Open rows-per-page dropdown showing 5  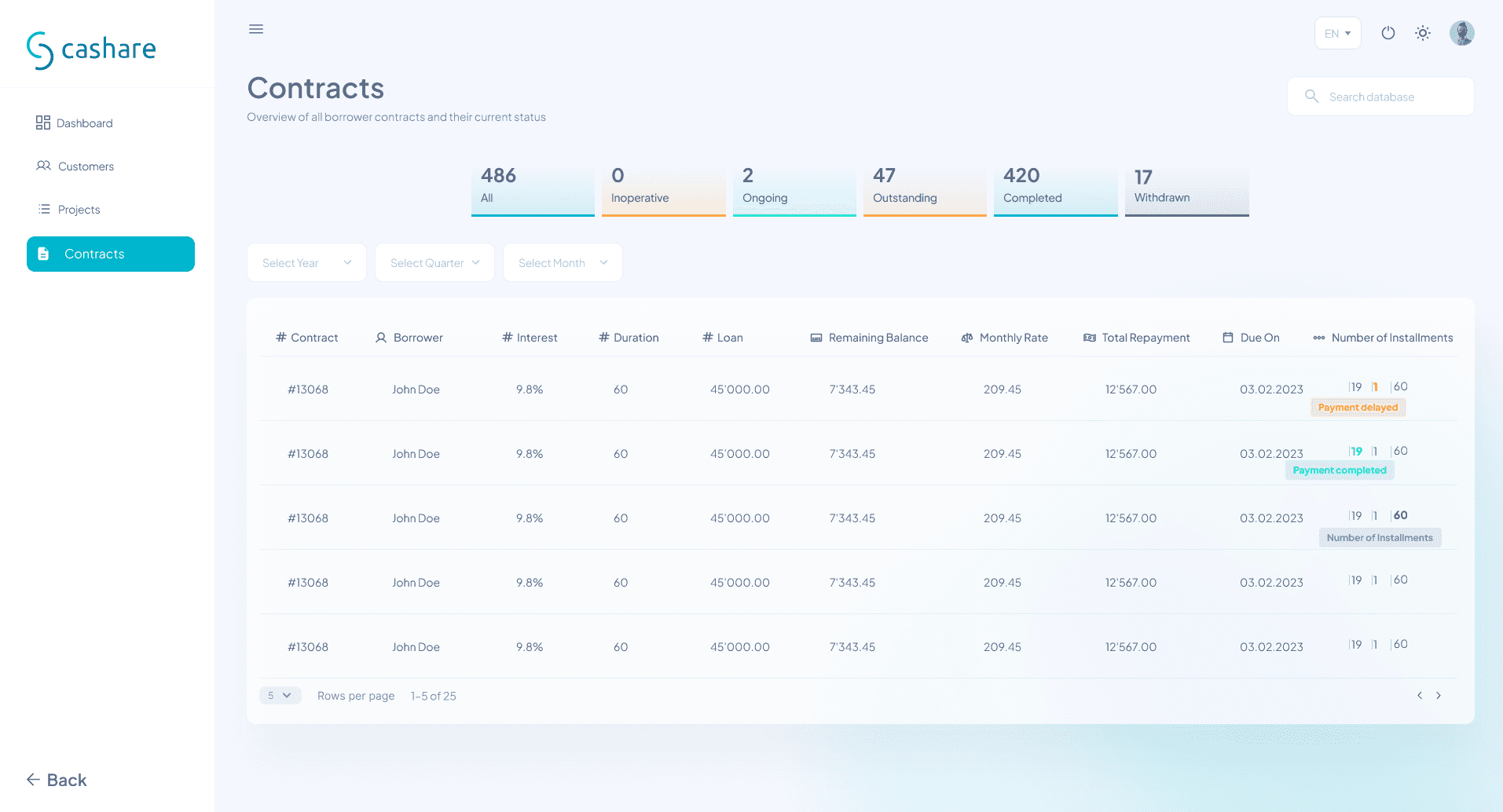coord(280,696)
